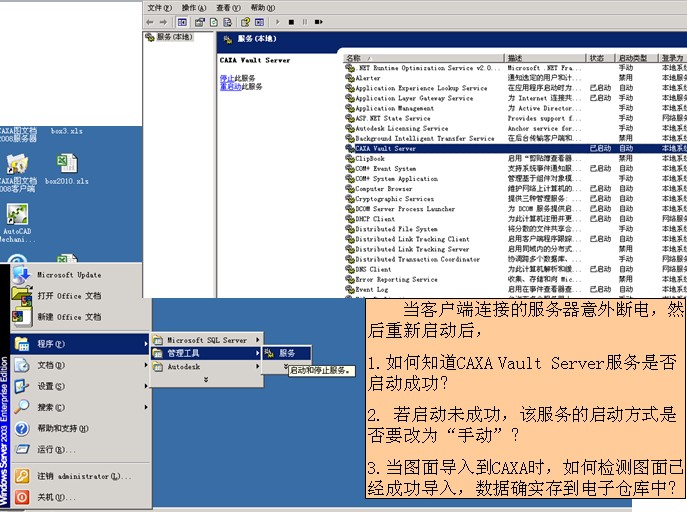Select the DNS Client service row
Image resolution: width=687 pixels, height=512 pixels.
pyautogui.click(x=516, y=269)
